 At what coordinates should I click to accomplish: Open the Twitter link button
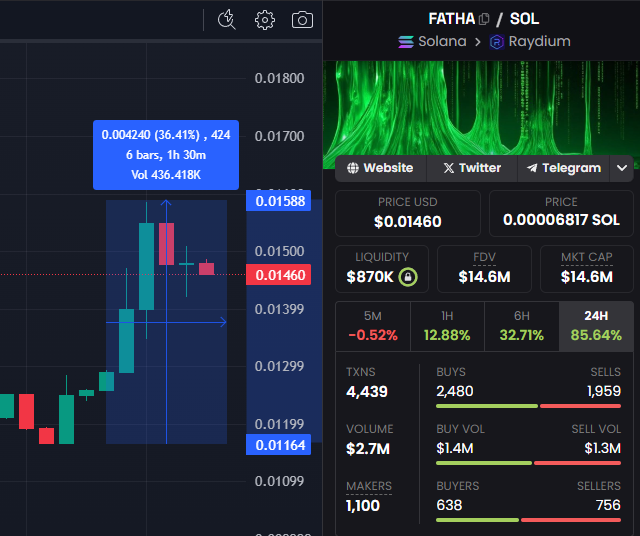(x=472, y=168)
